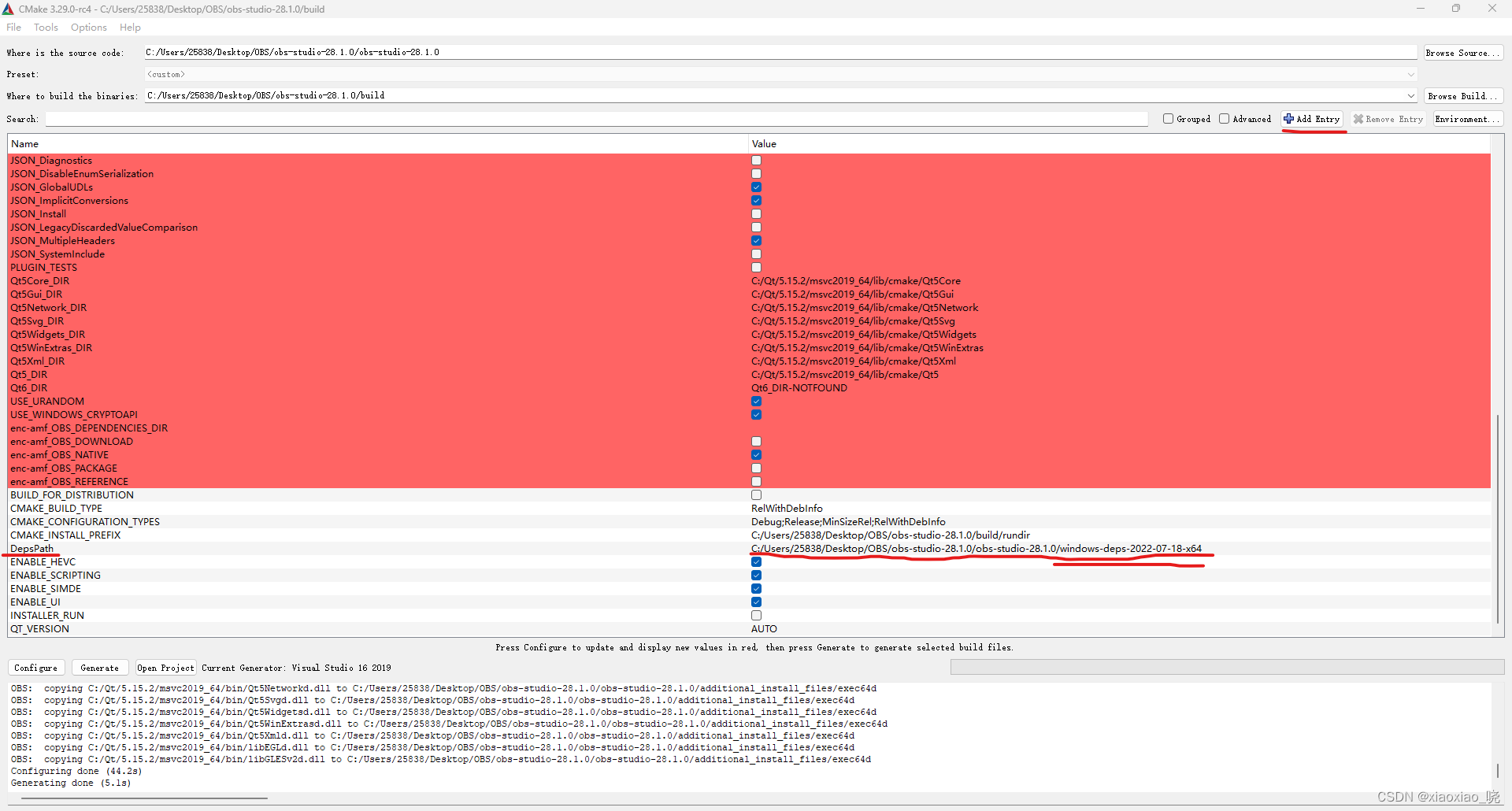Toggle the Advanced checkbox

[1225, 119]
